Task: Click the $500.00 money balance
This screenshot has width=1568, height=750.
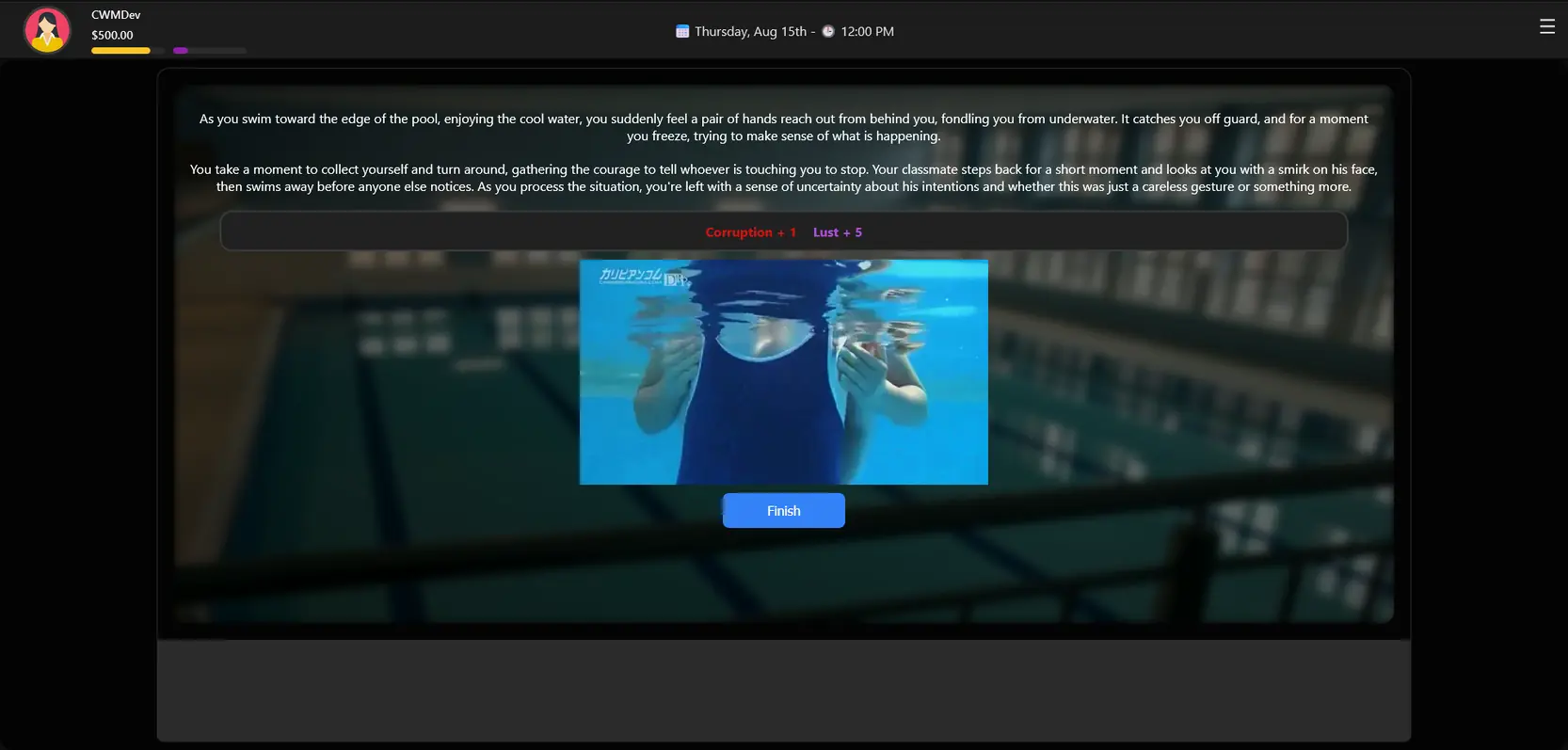Action: [x=112, y=35]
